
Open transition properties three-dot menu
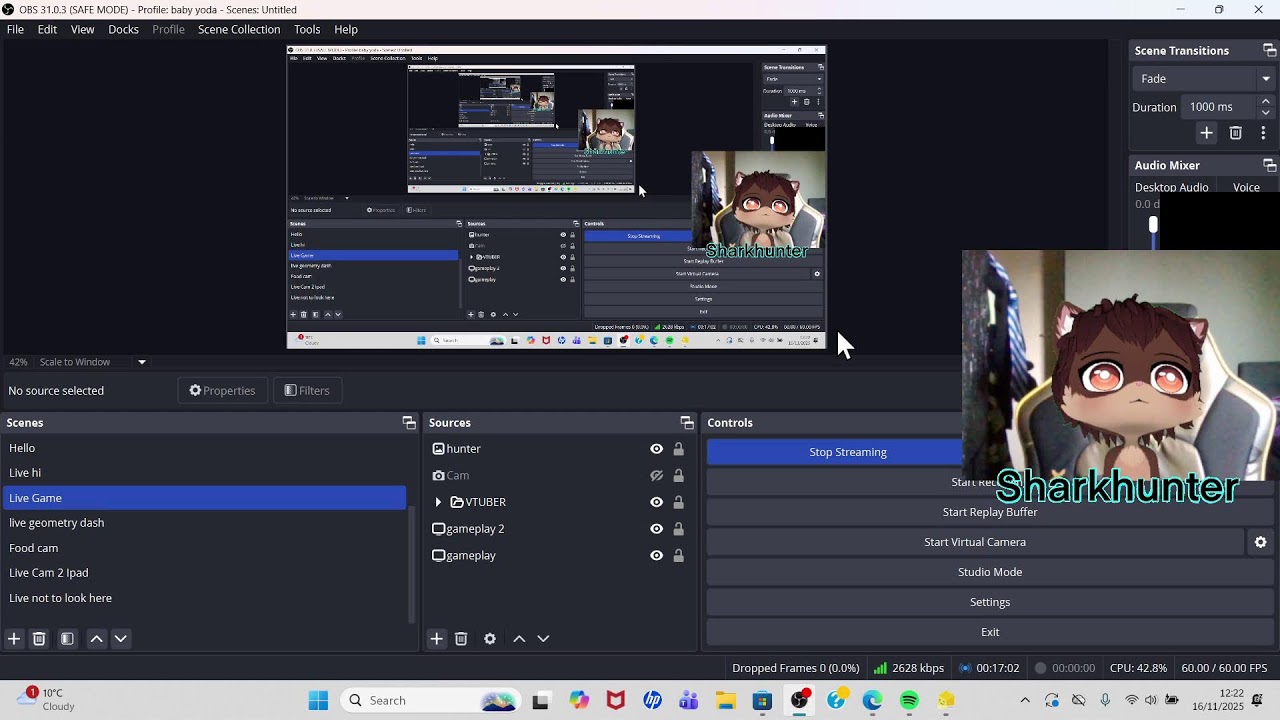(x=1263, y=133)
